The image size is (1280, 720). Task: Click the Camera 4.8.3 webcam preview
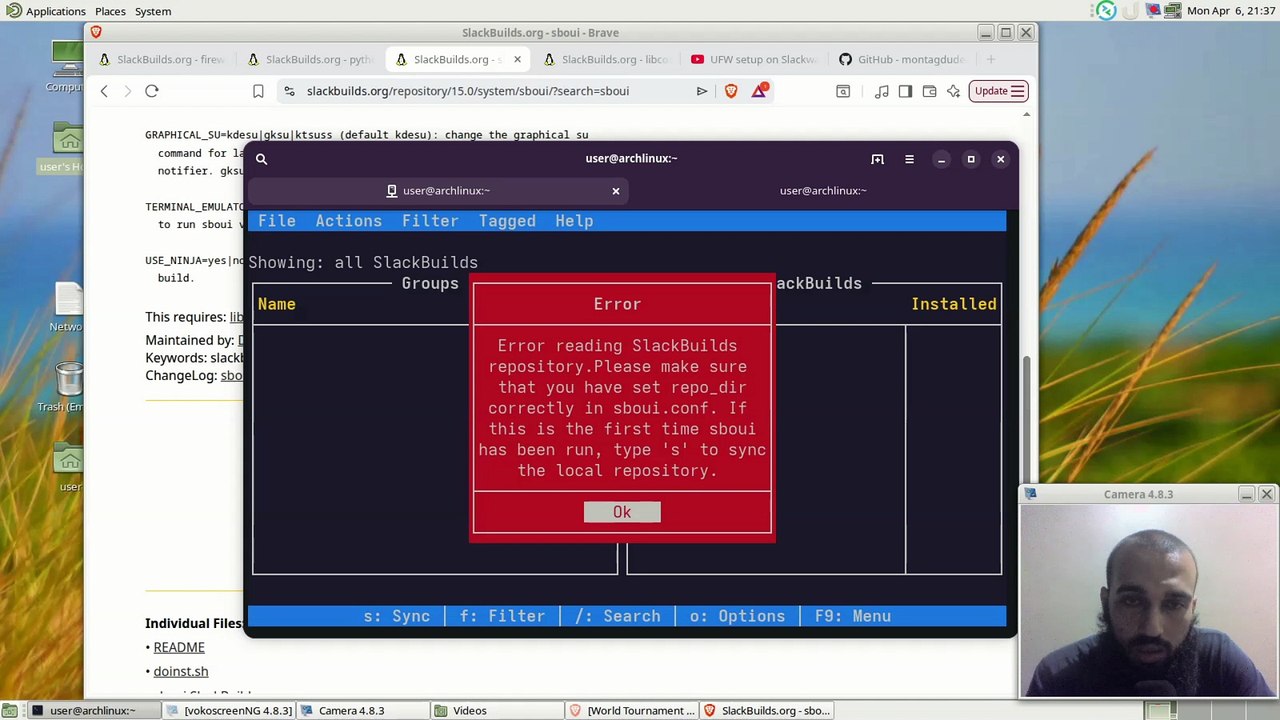[1148, 601]
